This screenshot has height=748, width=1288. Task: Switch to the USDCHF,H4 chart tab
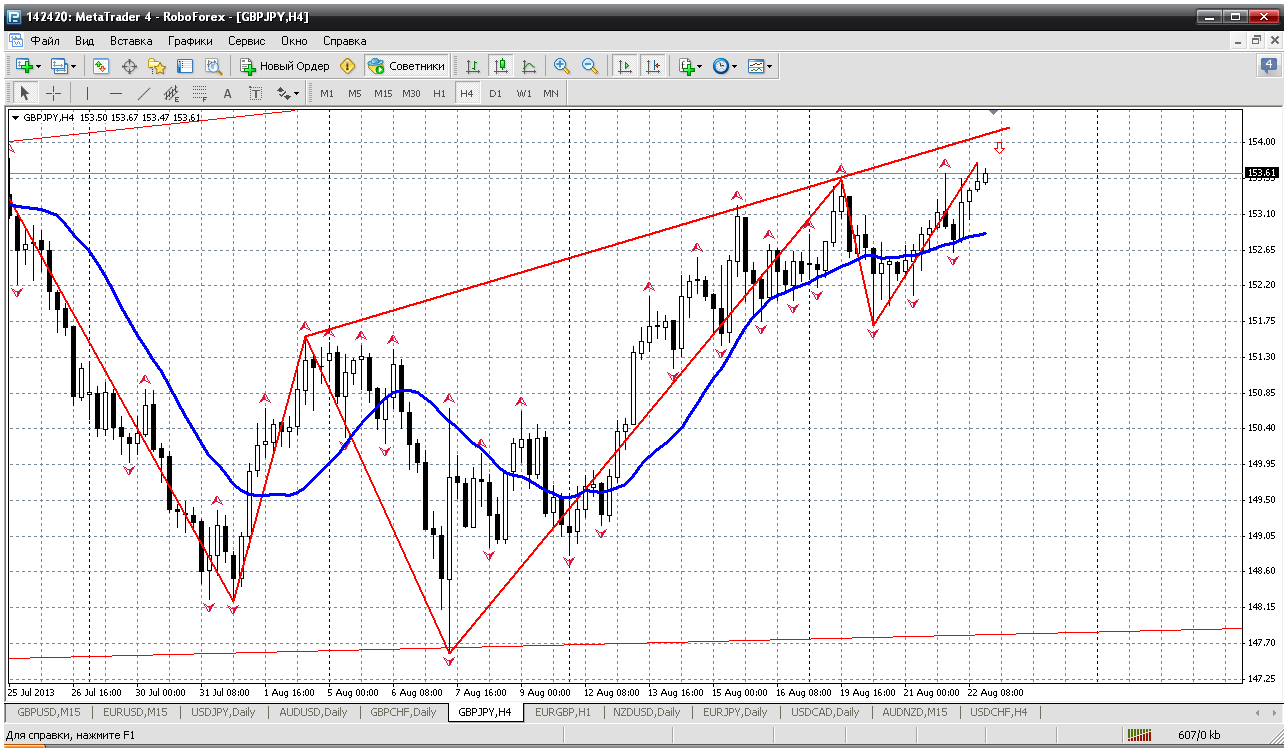999,712
